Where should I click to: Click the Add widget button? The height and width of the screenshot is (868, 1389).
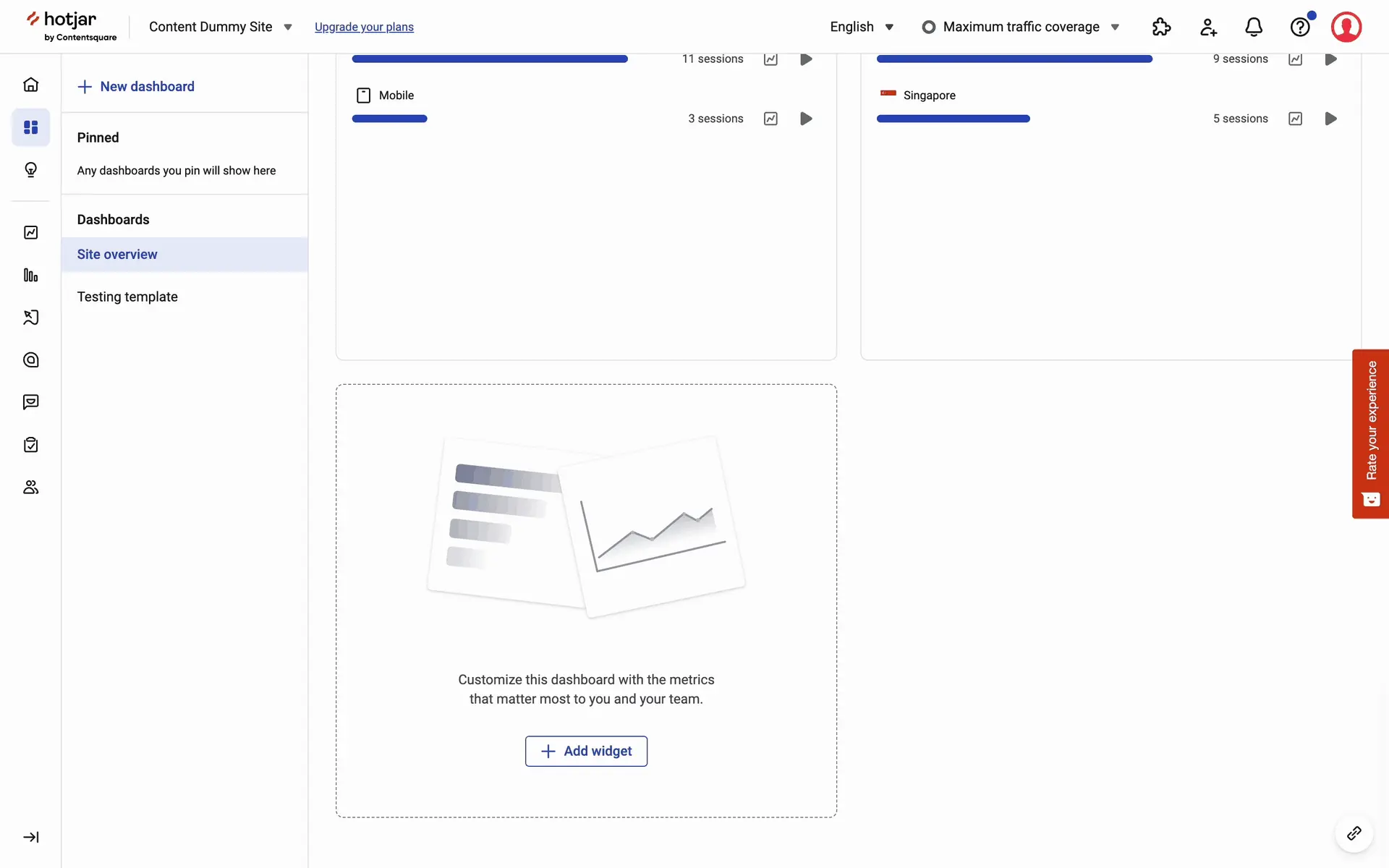(586, 751)
